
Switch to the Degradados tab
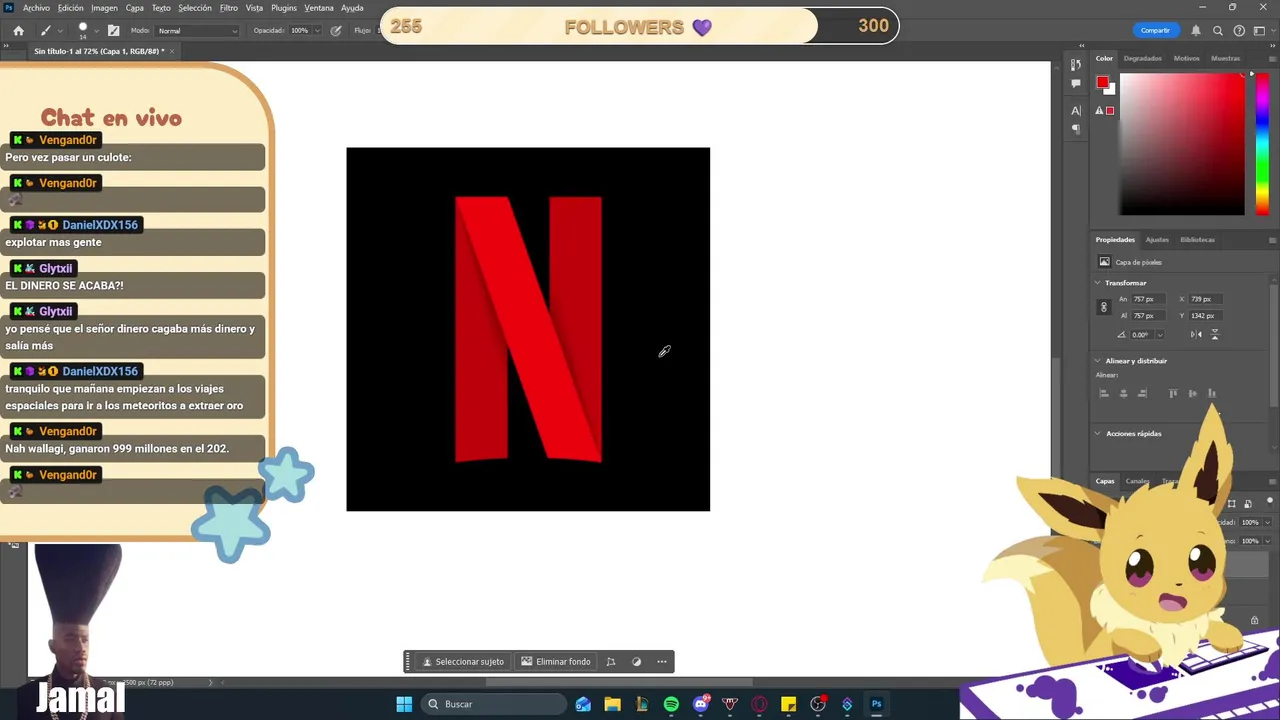pyautogui.click(x=1142, y=58)
